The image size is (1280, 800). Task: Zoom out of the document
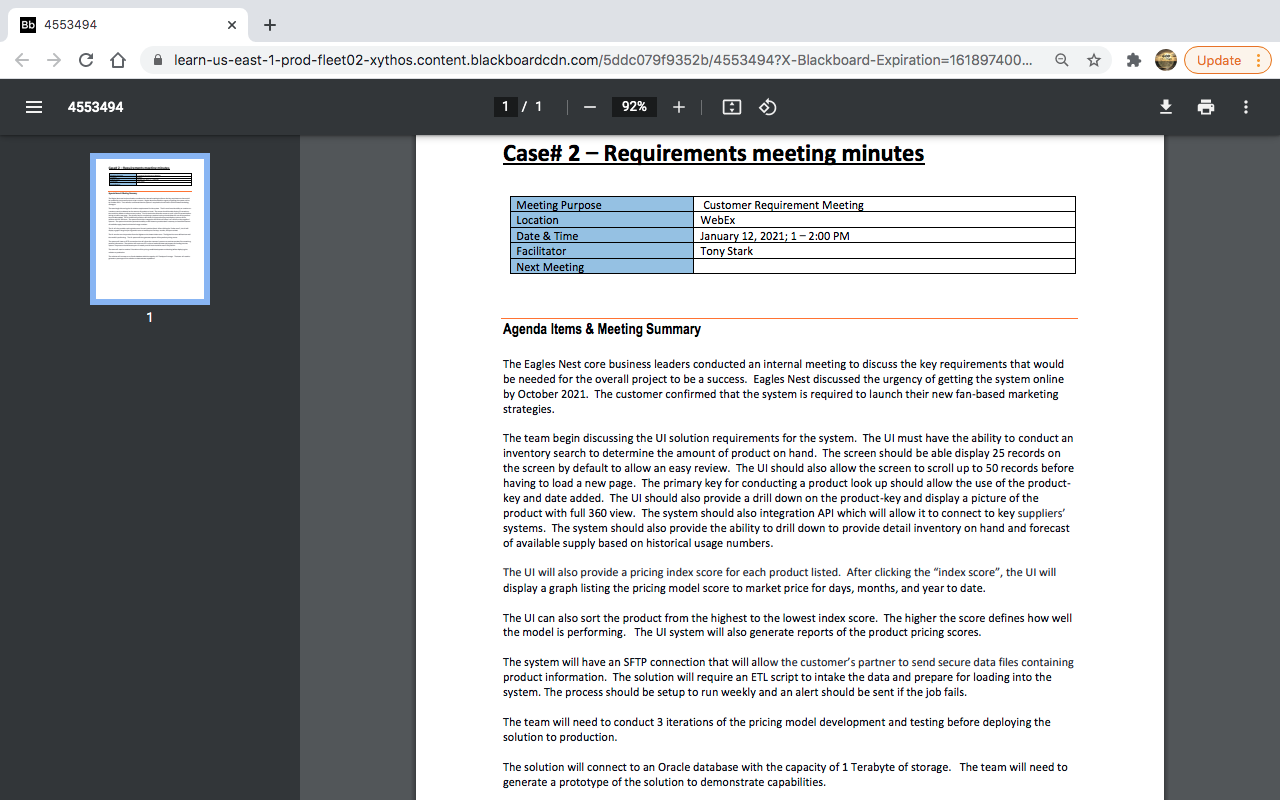589,107
